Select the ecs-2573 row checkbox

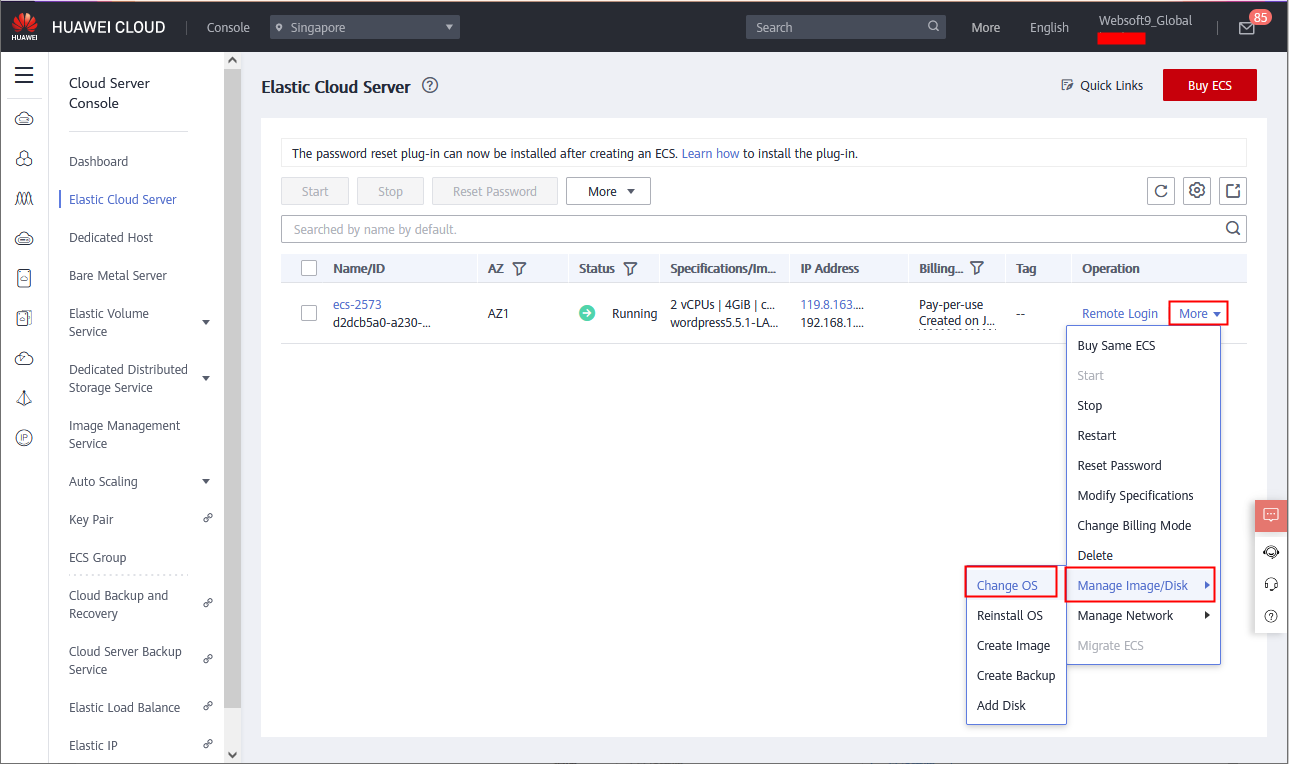(x=309, y=313)
